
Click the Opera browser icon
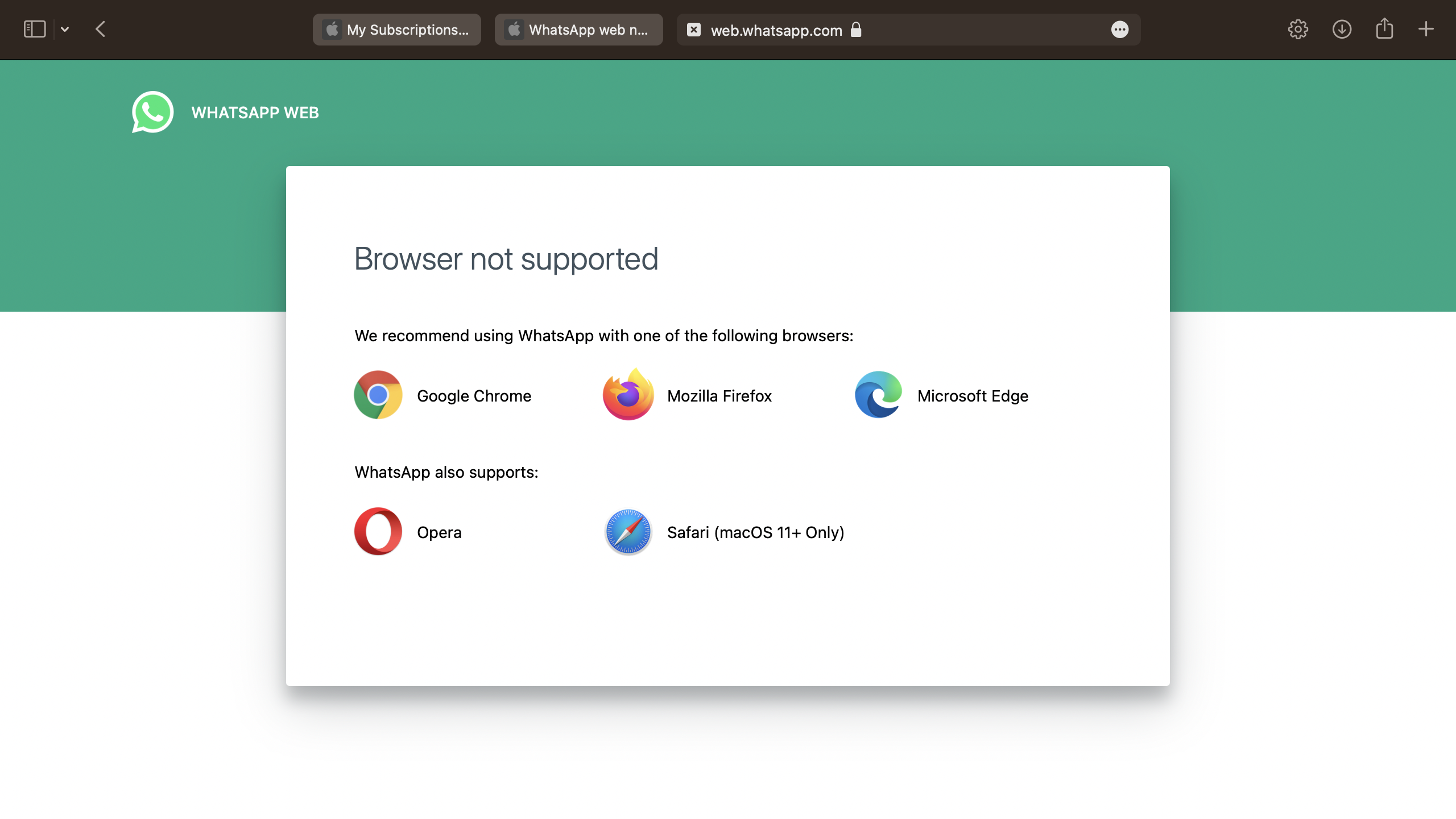point(378,532)
